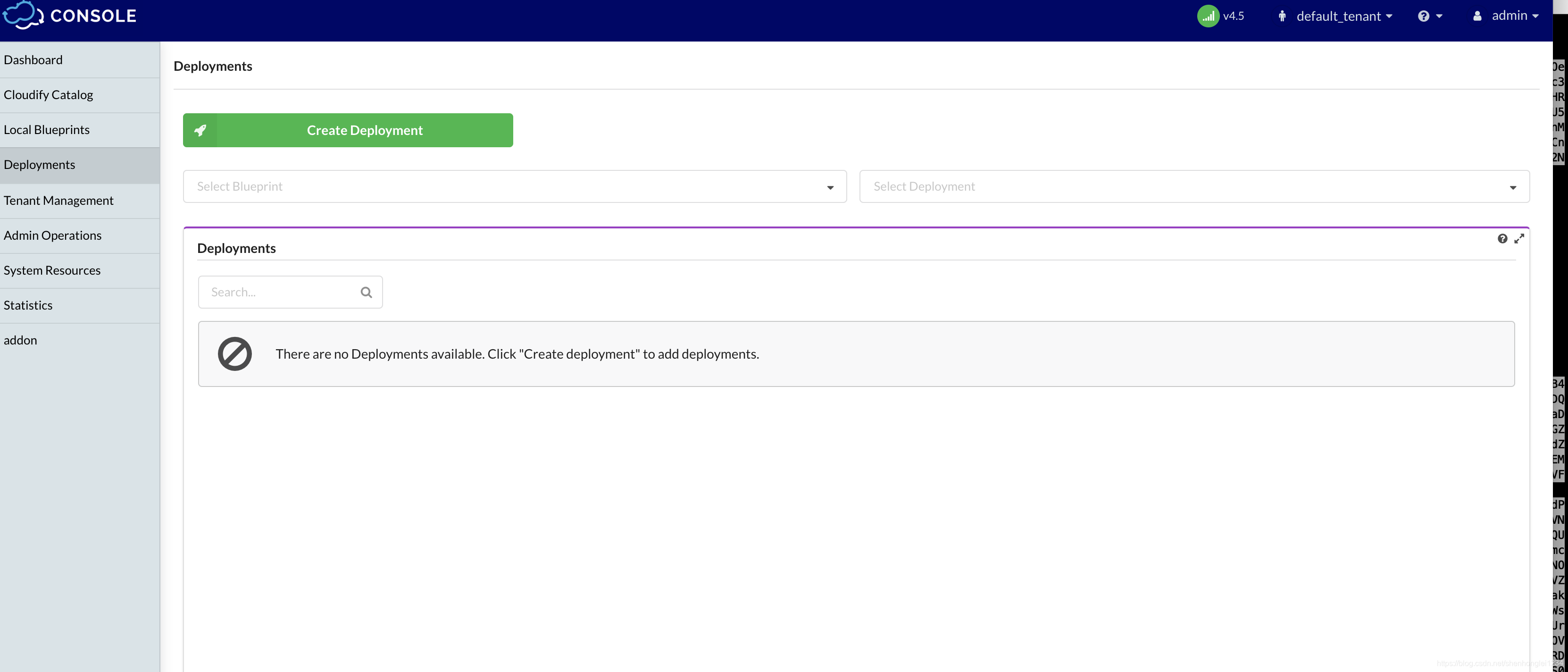Viewport: 1568px width, 672px height.
Task: Click the Cloudify cloud logo
Action: click(23, 15)
